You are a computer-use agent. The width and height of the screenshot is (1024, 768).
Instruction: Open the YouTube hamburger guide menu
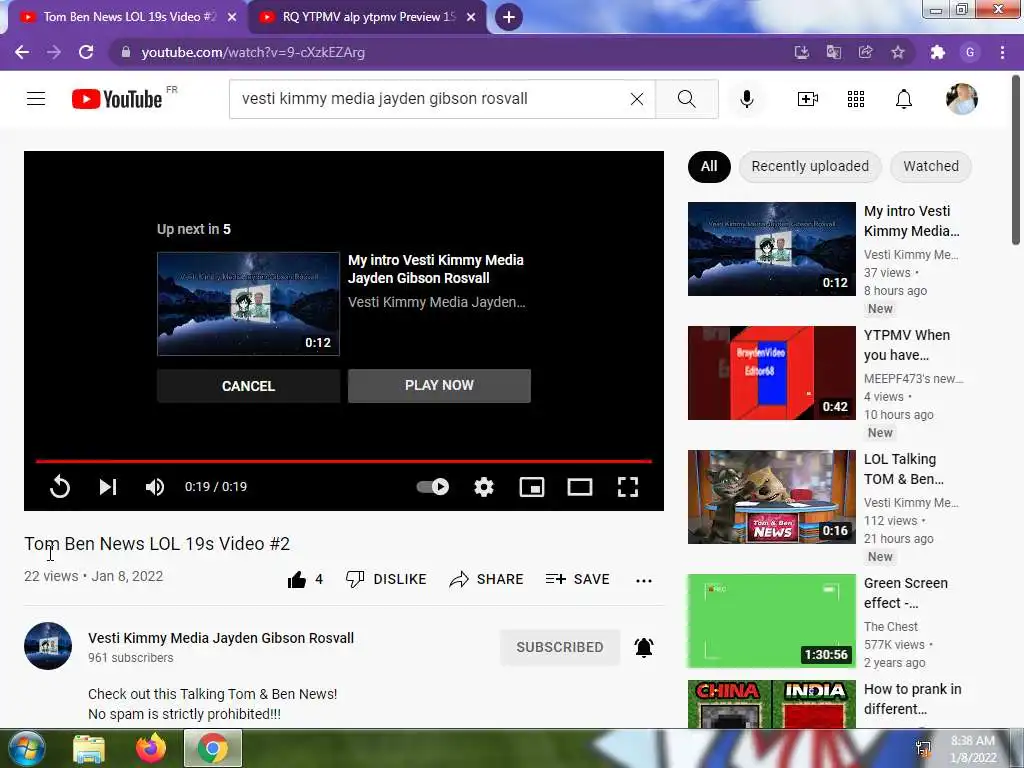pos(36,99)
